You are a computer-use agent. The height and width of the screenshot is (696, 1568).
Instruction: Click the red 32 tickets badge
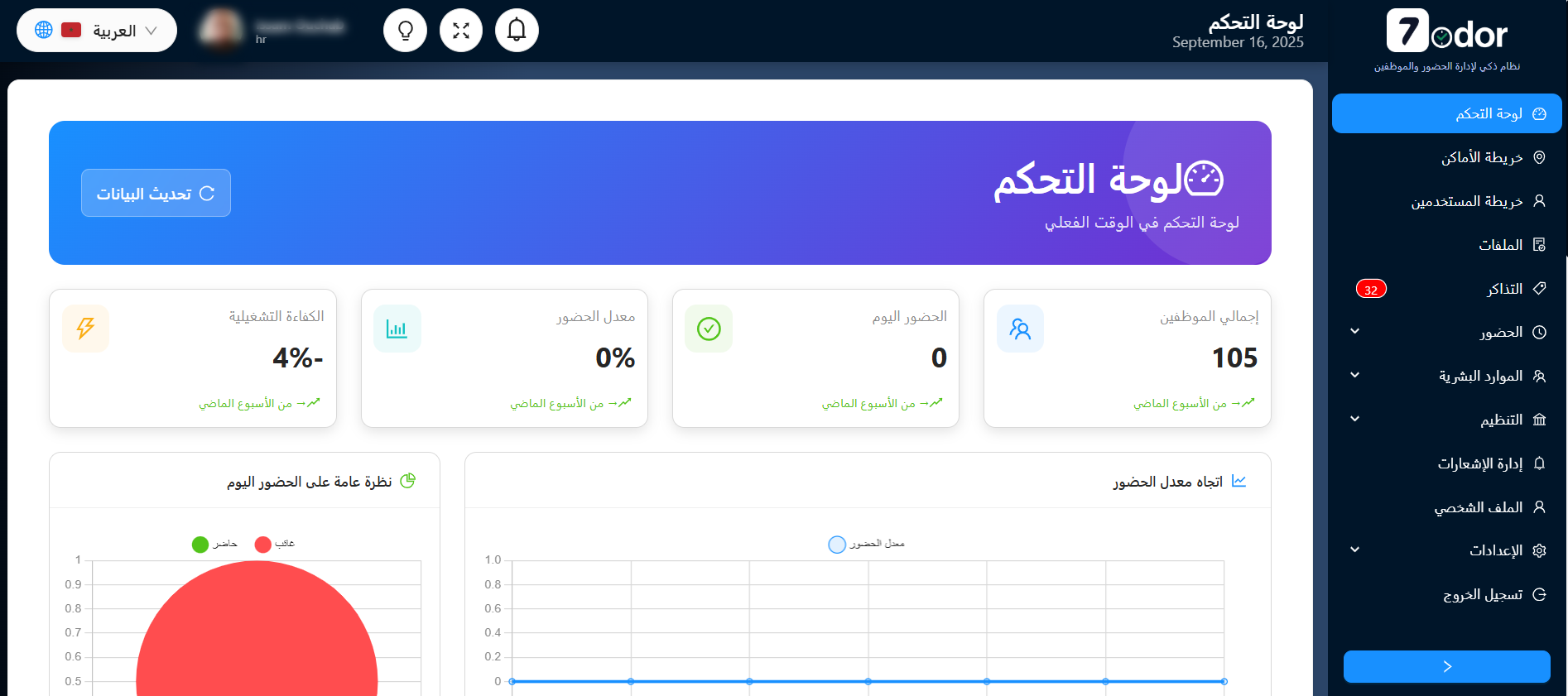(1371, 289)
